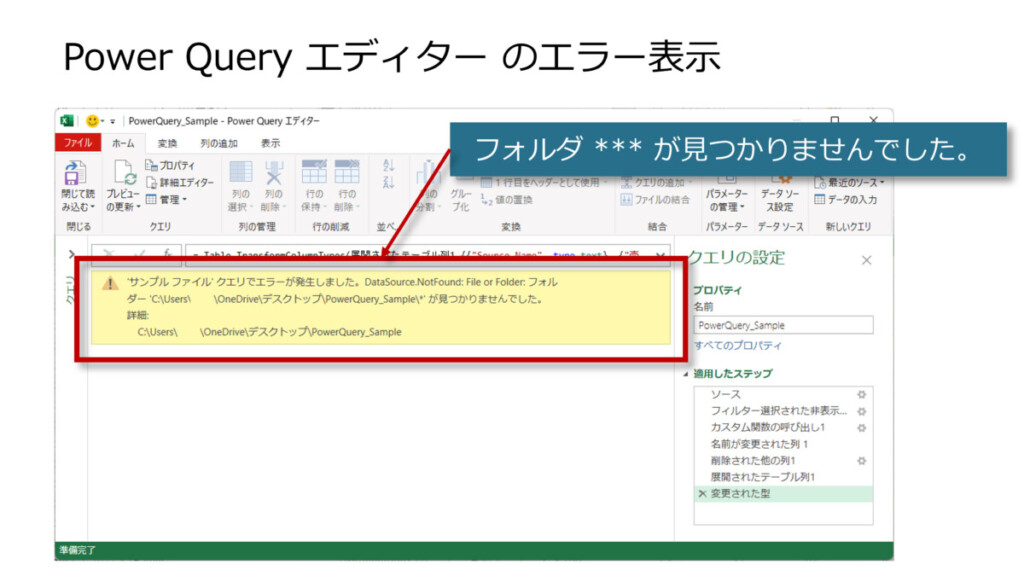Click the ファイル menu tab
The height and width of the screenshot is (576, 1024).
78,143
